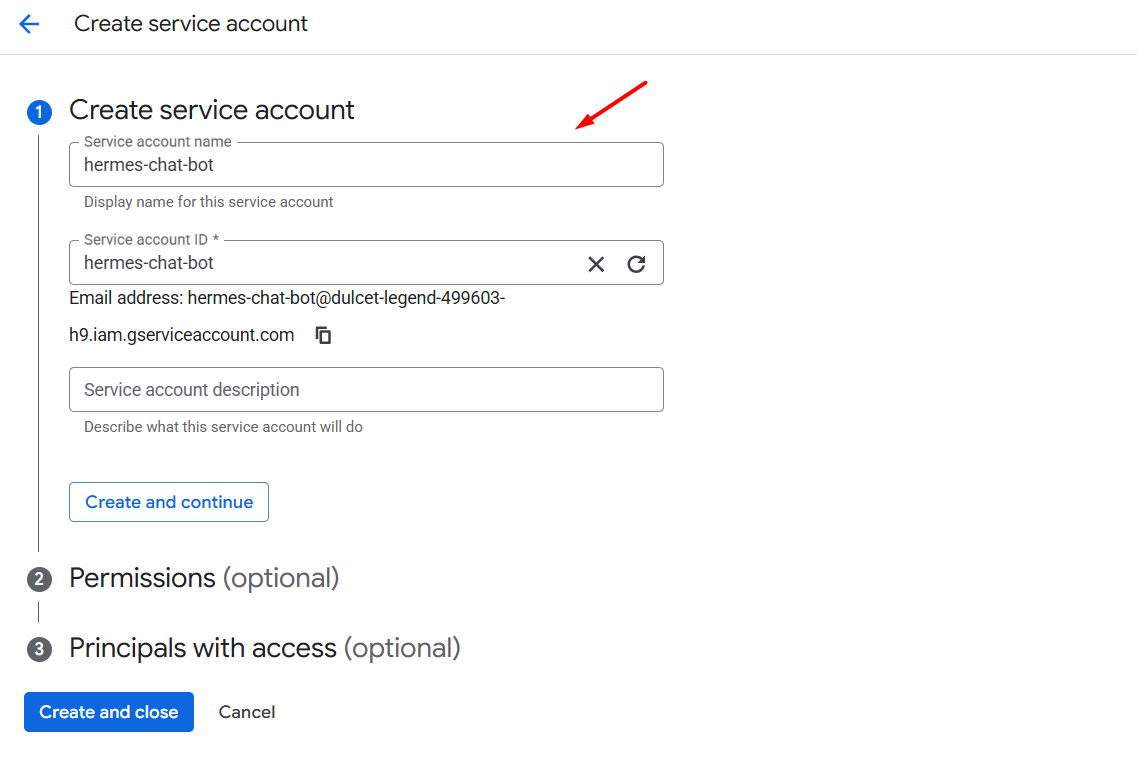Select step 1 Create service account heading
The width and height of the screenshot is (1137, 776).
click(x=212, y=110)
